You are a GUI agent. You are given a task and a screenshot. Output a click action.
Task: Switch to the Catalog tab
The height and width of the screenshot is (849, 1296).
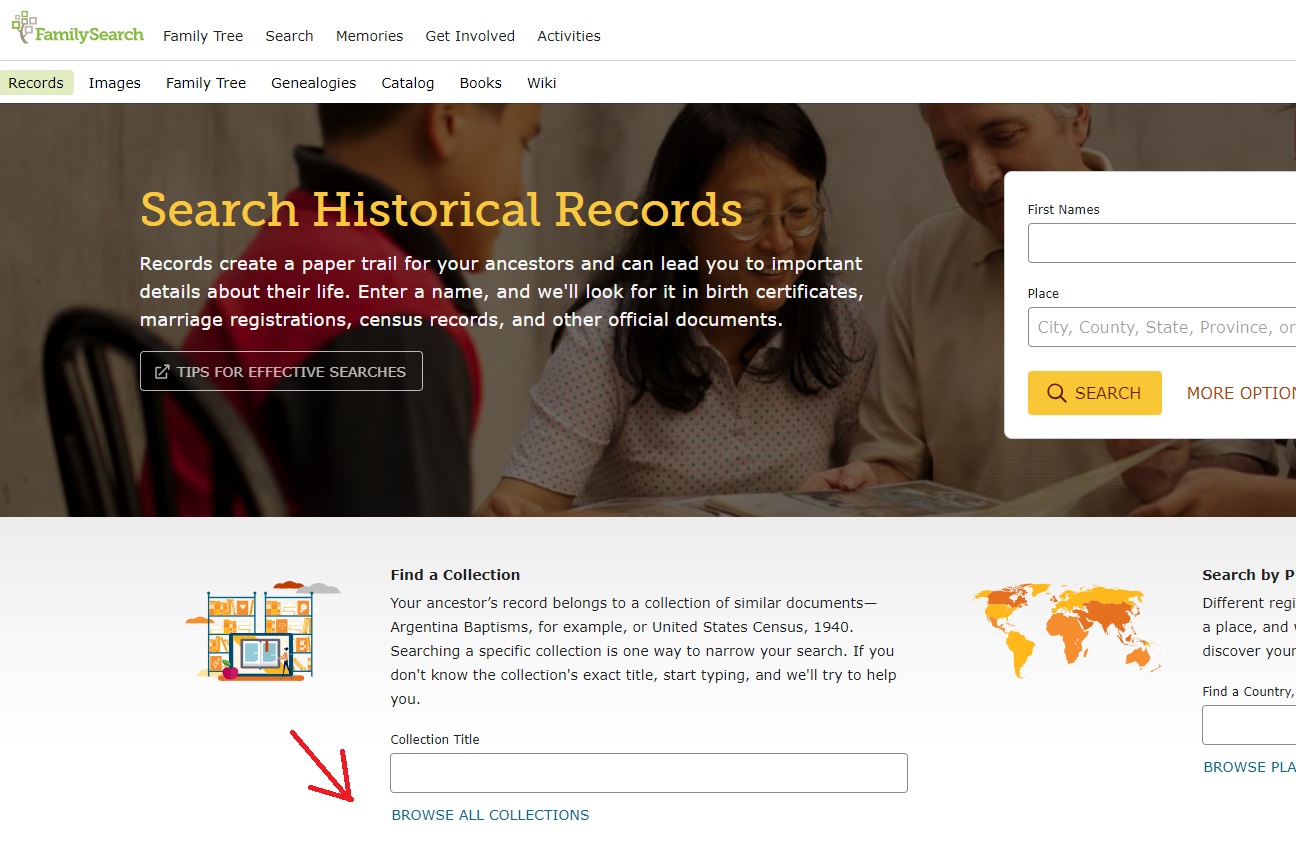tap(408, 83)
